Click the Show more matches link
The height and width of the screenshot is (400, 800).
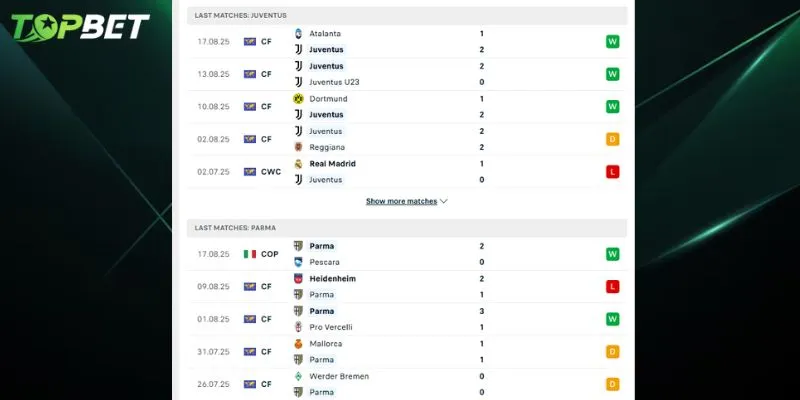[401, 201]
